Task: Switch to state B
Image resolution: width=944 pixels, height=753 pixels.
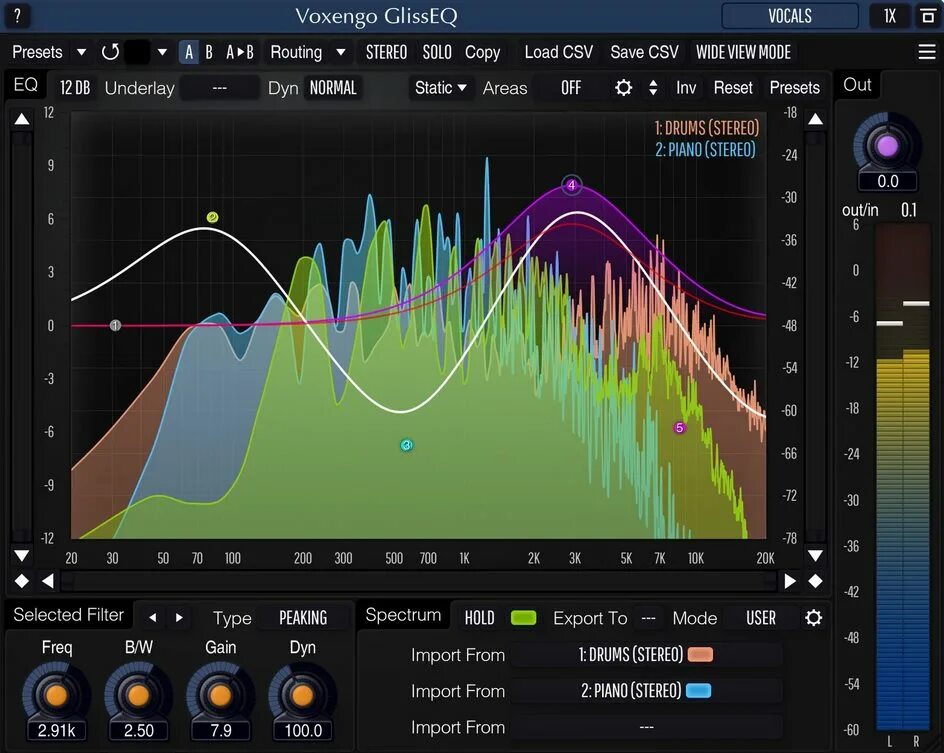Action: pyautogui.click(x=209, y=52)
